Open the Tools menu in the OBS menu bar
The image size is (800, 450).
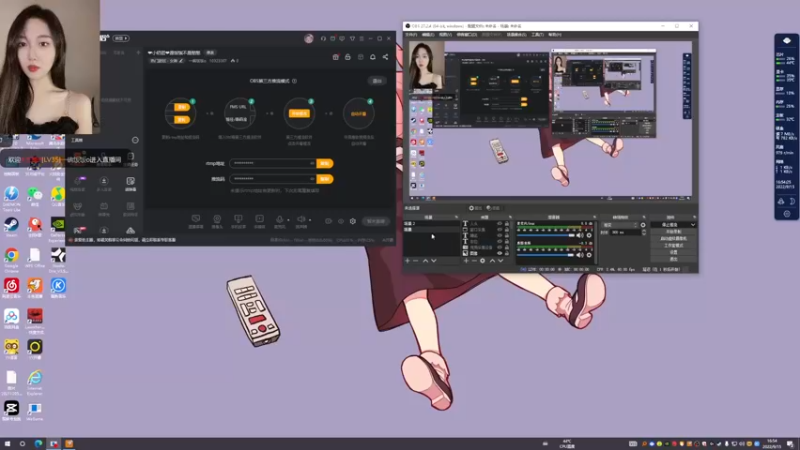click(x=537, y=35)
